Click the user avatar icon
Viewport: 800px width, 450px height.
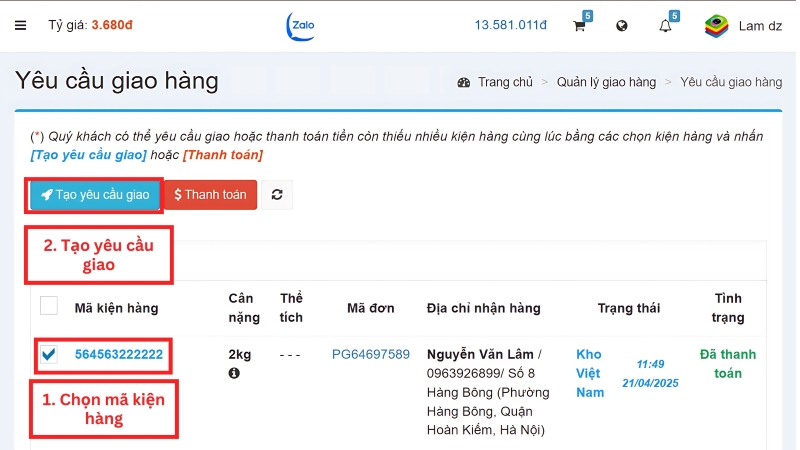pyautogui.click(x=716, y=26)
